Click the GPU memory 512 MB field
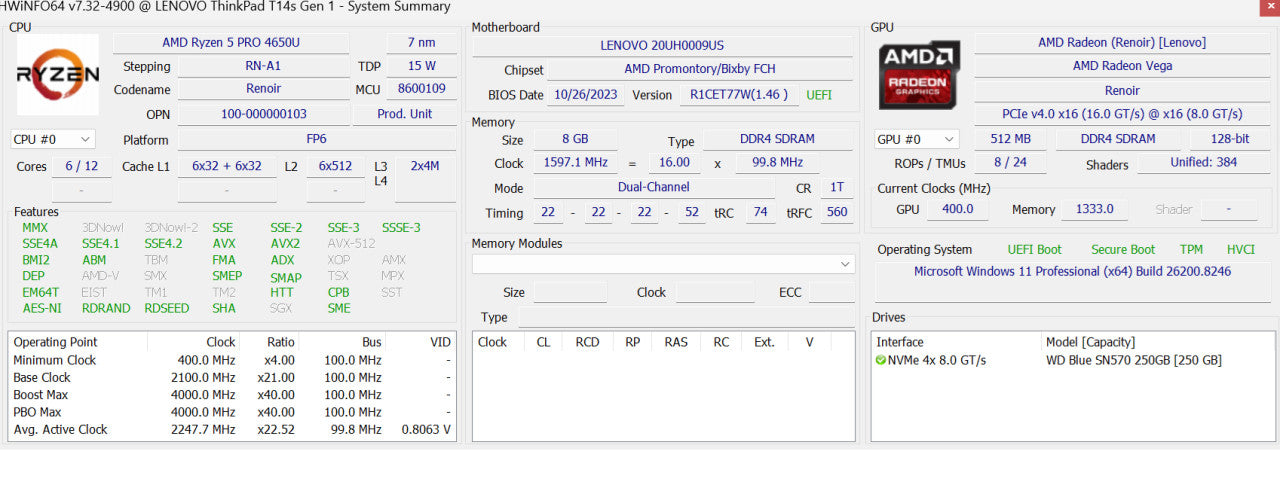 tap(1010, 139)
